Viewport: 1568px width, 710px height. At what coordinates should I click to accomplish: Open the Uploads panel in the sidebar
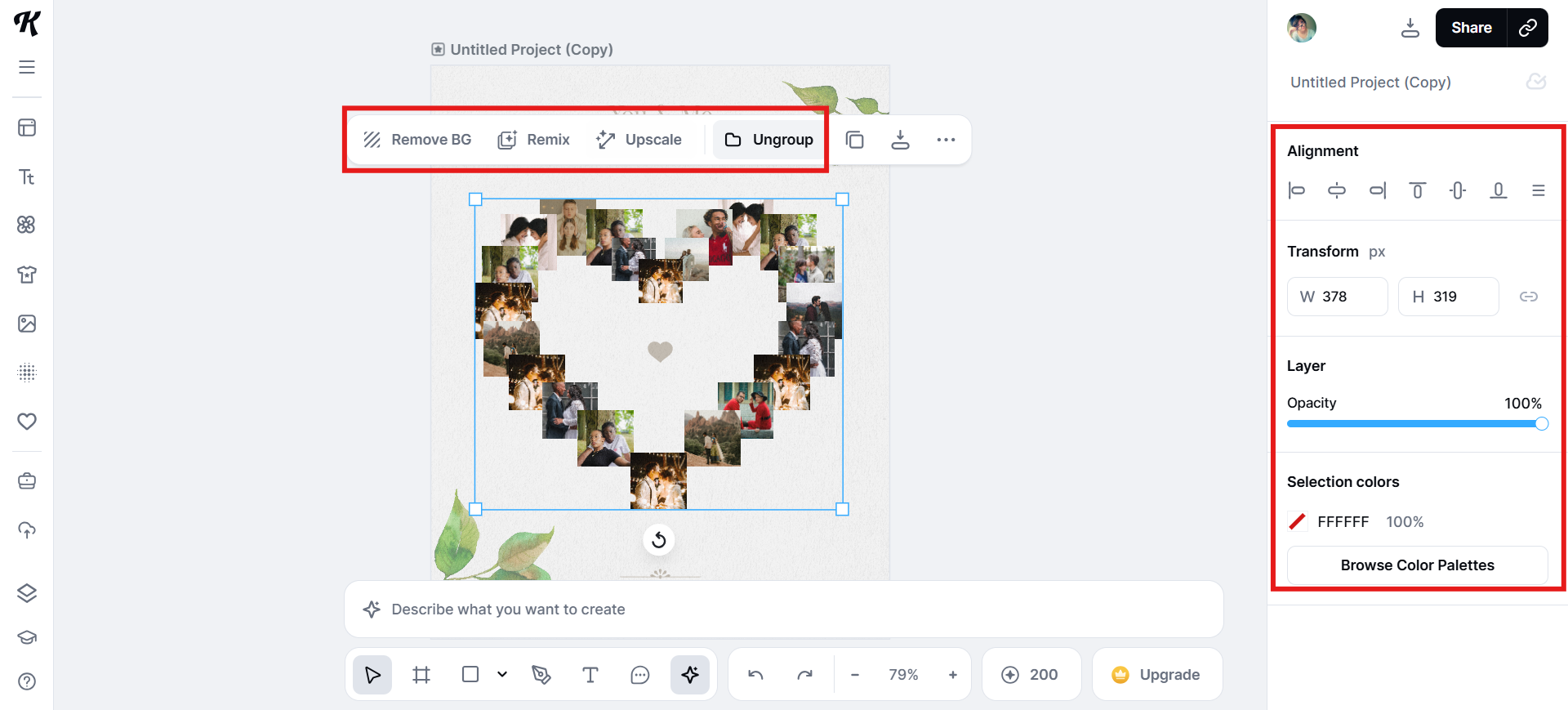click(27, 530)
